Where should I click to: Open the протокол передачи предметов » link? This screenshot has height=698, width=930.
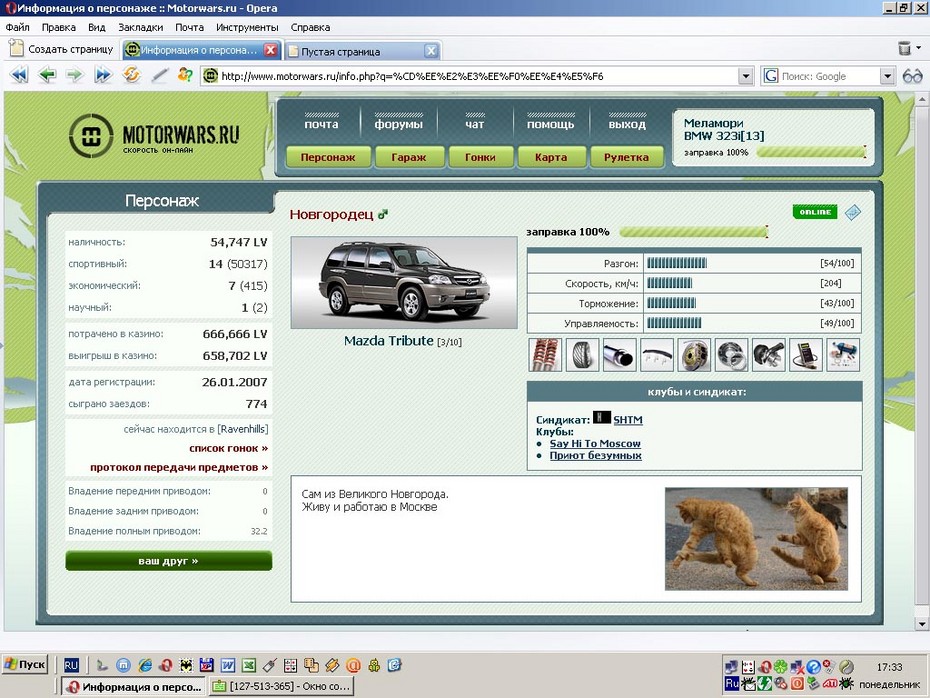(179, 467)
